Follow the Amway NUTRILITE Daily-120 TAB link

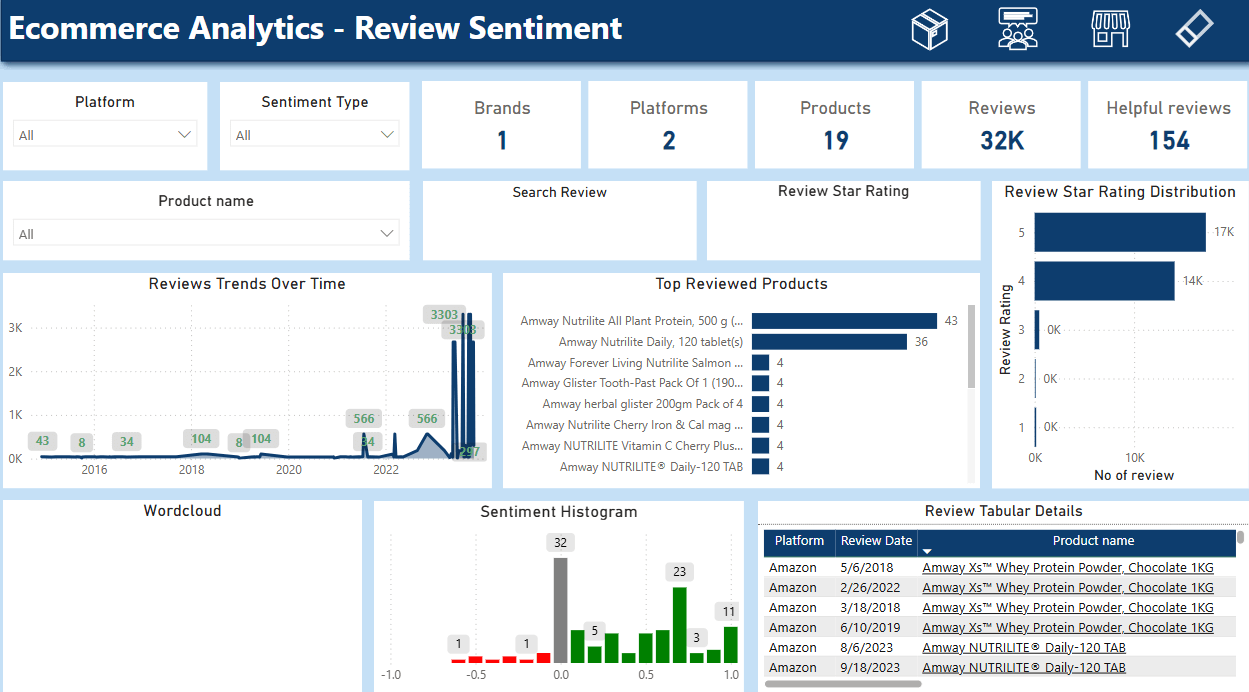[x=1023, y=647]
